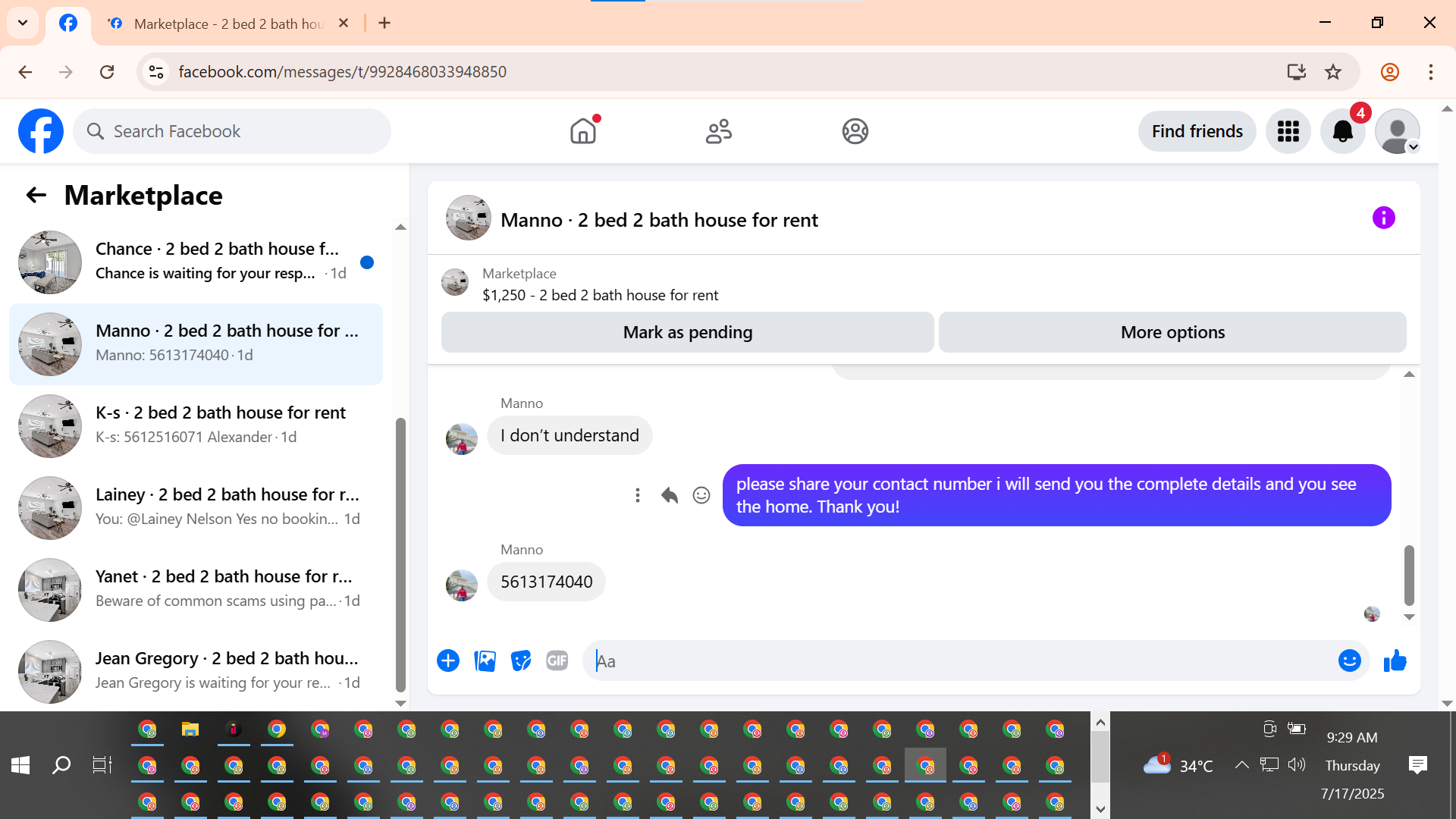Attach a photo using the image icon
The height and width of the screenshot is (819, 1456).
point(485,661)
